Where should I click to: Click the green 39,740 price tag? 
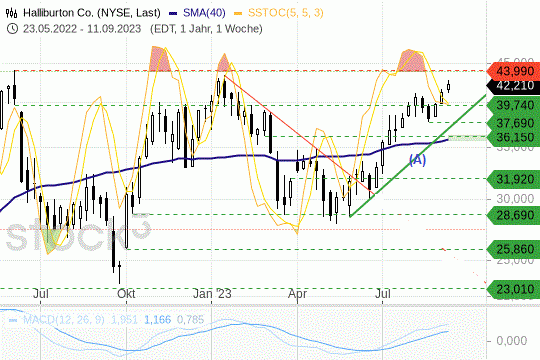click(x=513, y=105)
